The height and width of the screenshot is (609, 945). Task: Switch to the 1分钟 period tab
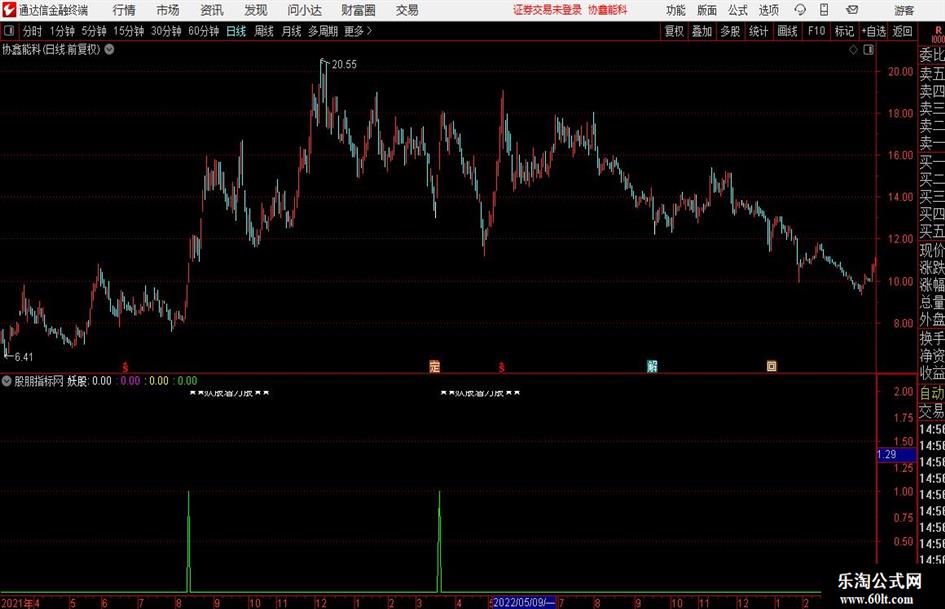(62, 31)
